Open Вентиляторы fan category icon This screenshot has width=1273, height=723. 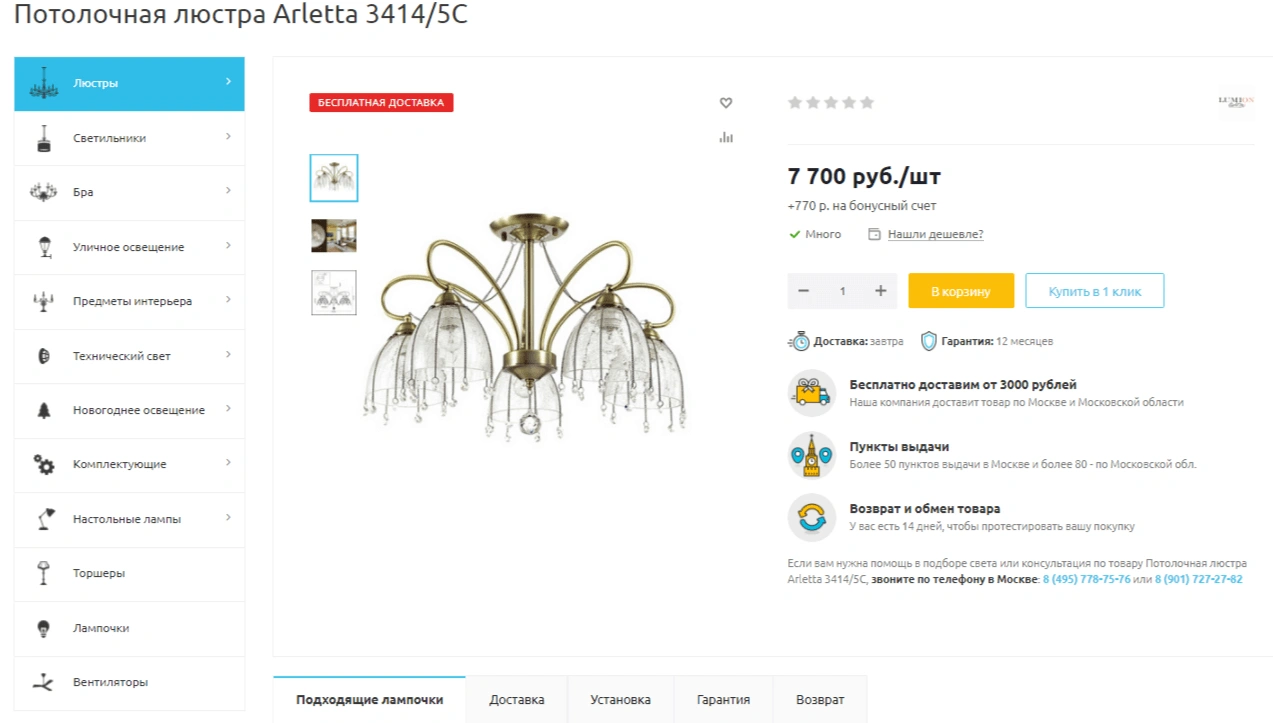pyautogui.click(x=43, y=682)
